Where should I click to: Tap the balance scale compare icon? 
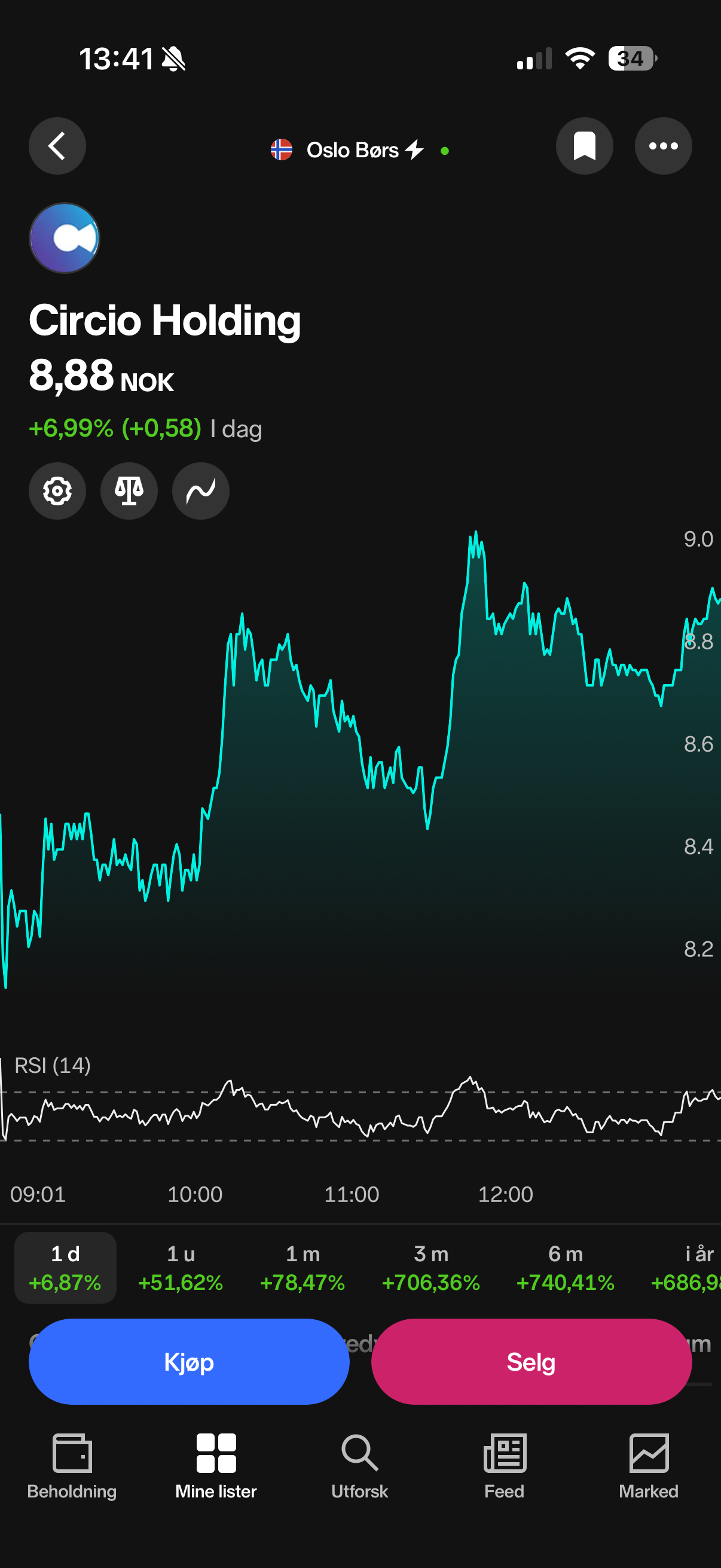tap(129, 490)
